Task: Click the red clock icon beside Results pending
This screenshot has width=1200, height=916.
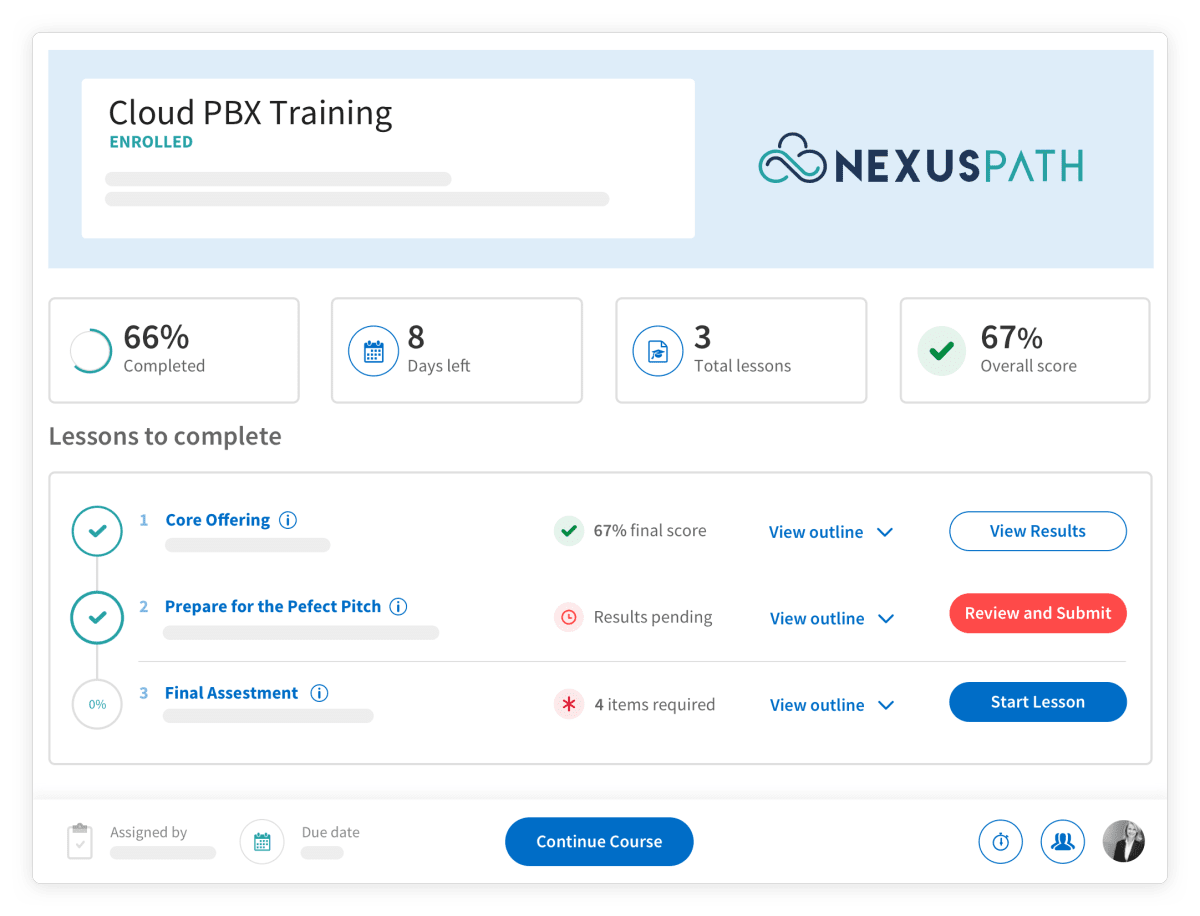Action: 569,617
